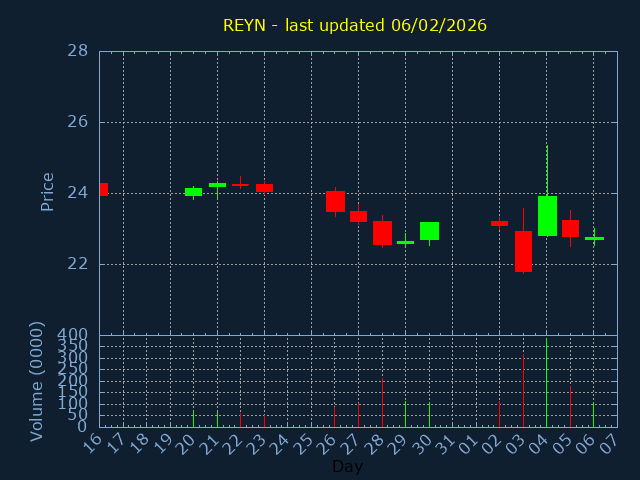Click the red volume bar on day 05
This screenshot has height=480, width=640.
click(570, 407)
